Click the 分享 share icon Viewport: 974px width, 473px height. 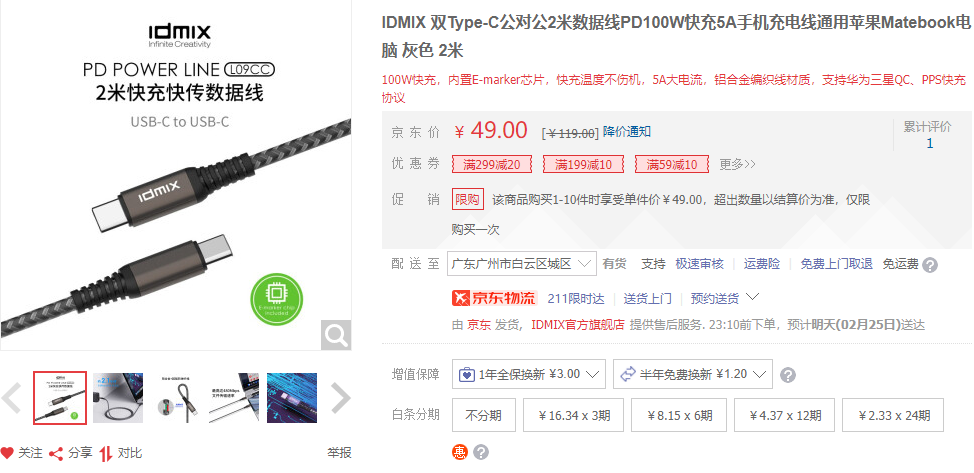point(57,453)
